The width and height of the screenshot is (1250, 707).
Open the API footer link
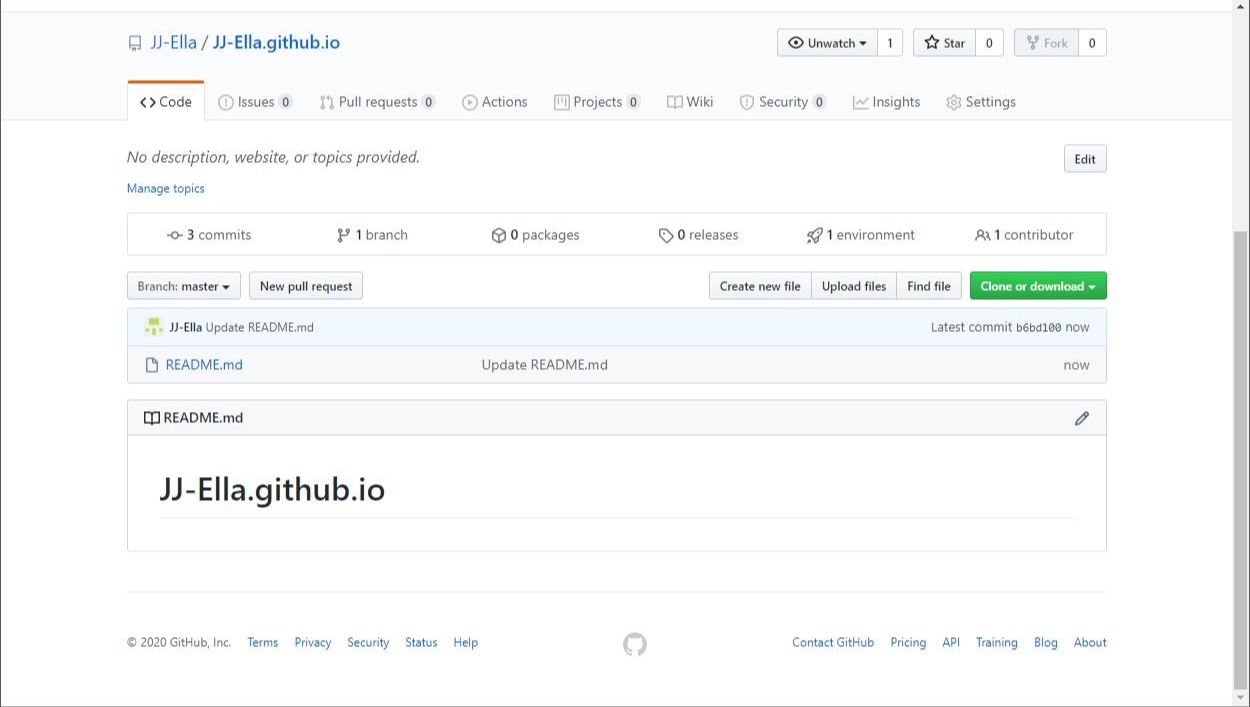(951, 643)
